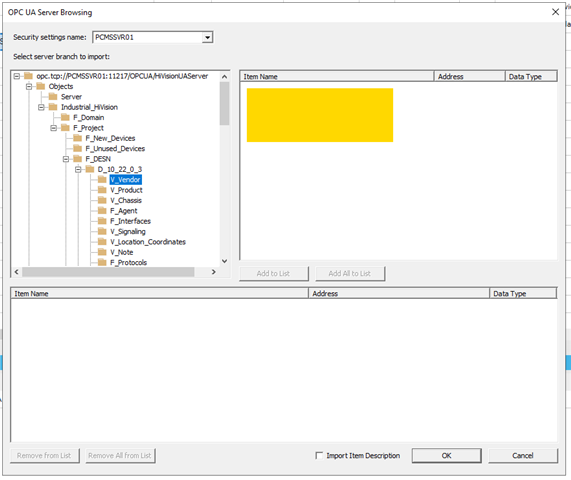The height and width of the screenshot is (480, 571).
Task: Collapse the Industrial_HiVision tree node
Action: pos(41,107)
